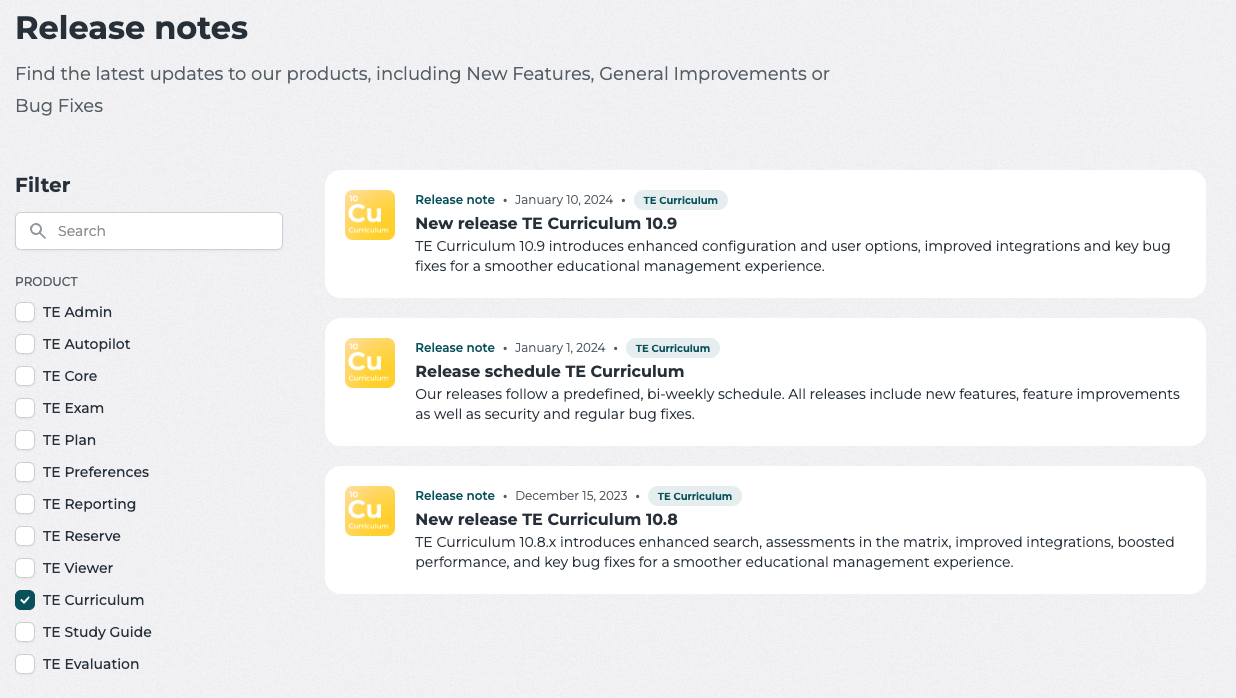Open New release TE Curriculum 10.8 title

(546, 519)
